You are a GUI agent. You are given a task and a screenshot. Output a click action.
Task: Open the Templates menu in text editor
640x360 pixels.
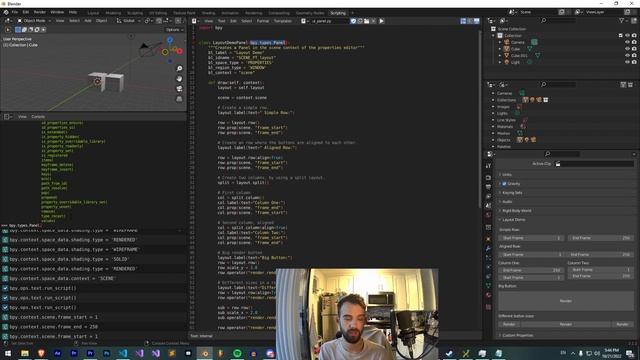282,21
